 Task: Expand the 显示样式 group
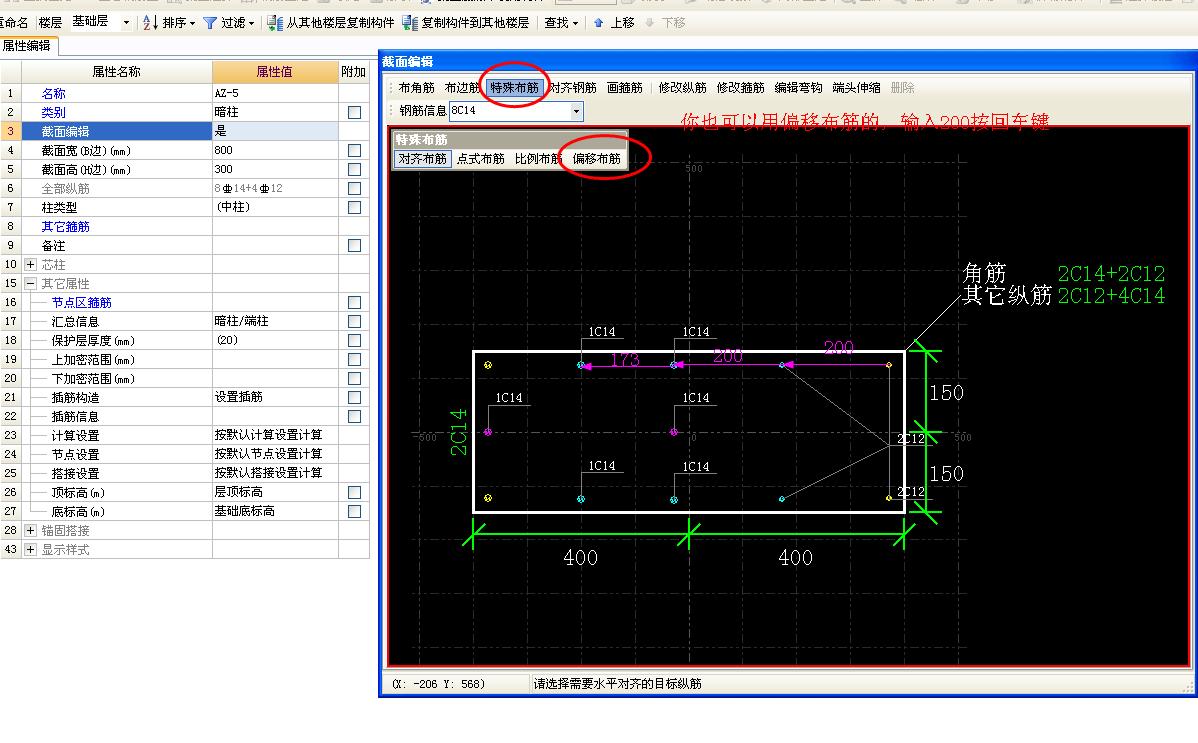point(31,550)
